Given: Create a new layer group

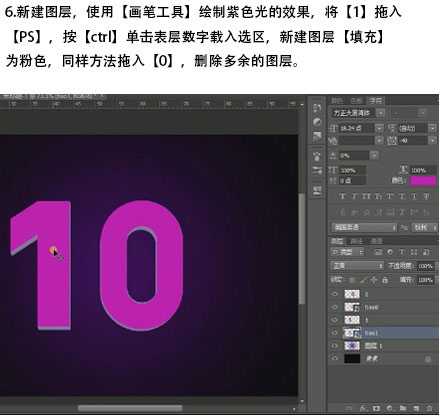Looking at the screenshot, I should coord(403,408).
